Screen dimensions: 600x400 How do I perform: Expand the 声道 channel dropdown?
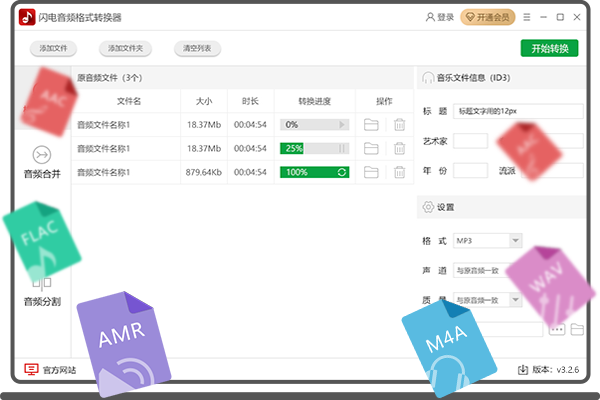click(x=516, y=271)
